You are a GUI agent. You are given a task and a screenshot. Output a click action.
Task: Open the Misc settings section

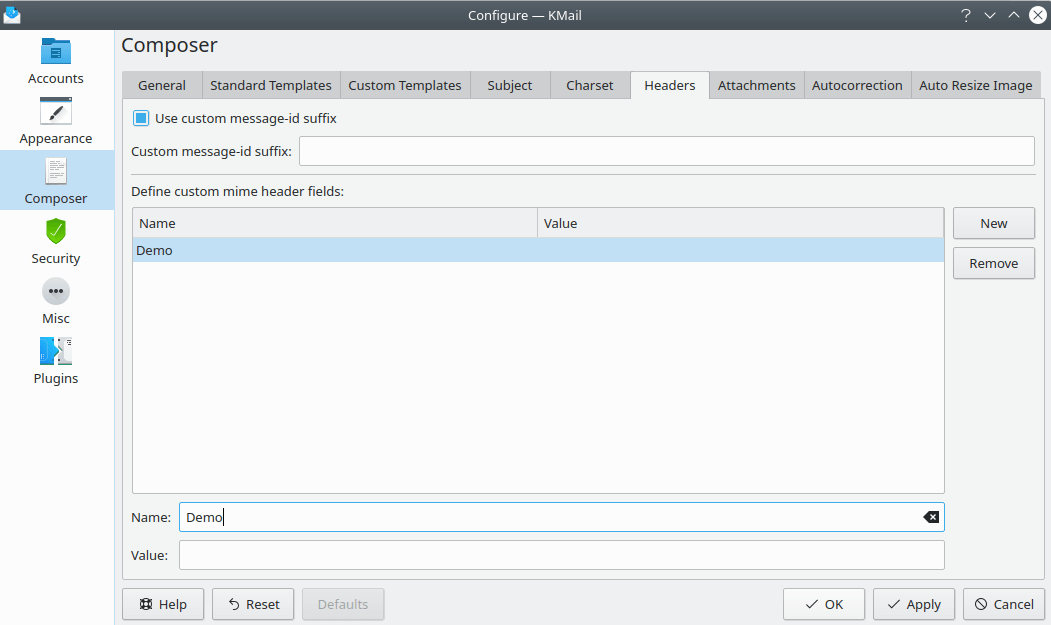(56, 301)
